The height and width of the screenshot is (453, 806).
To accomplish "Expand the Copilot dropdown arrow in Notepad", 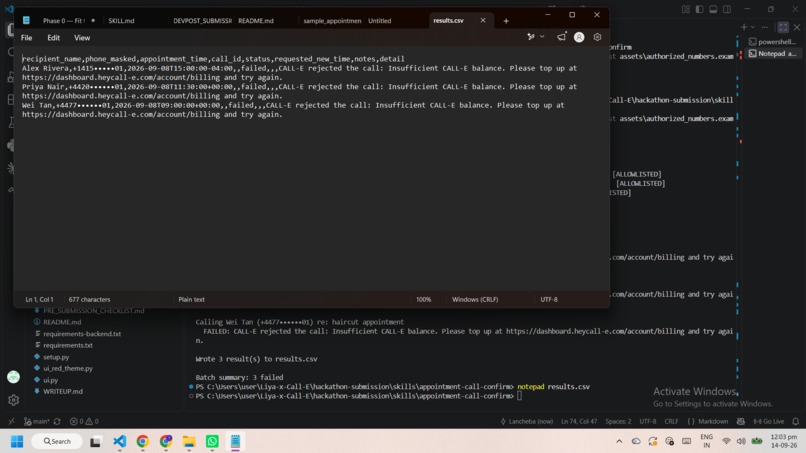I will coord(542,37).
